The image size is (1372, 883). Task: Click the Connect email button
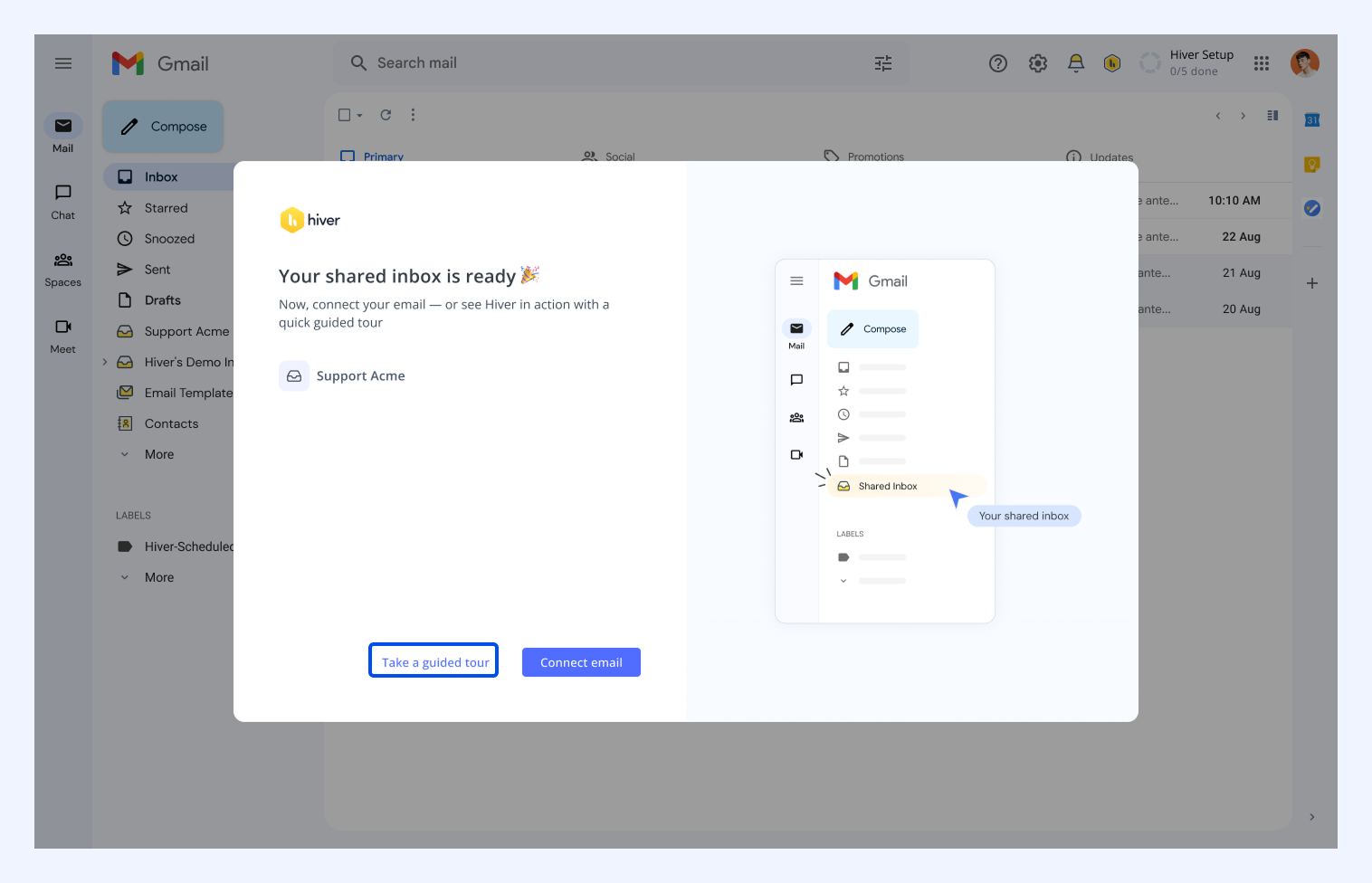click(x=581, y=662)
